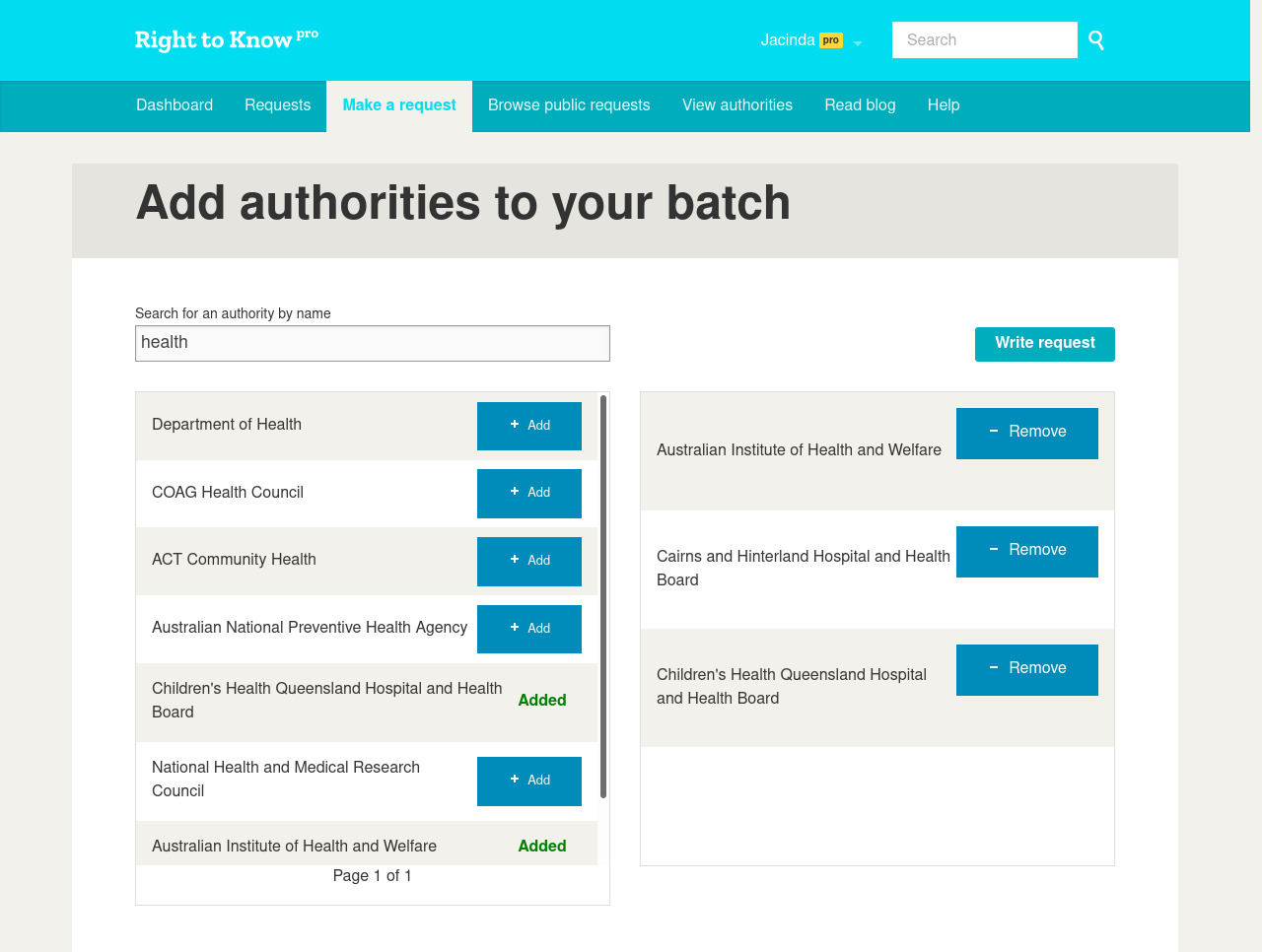Select Browse public requests in navigation
The width and height of the screenshot is (1262, 952).
point(569,105)
